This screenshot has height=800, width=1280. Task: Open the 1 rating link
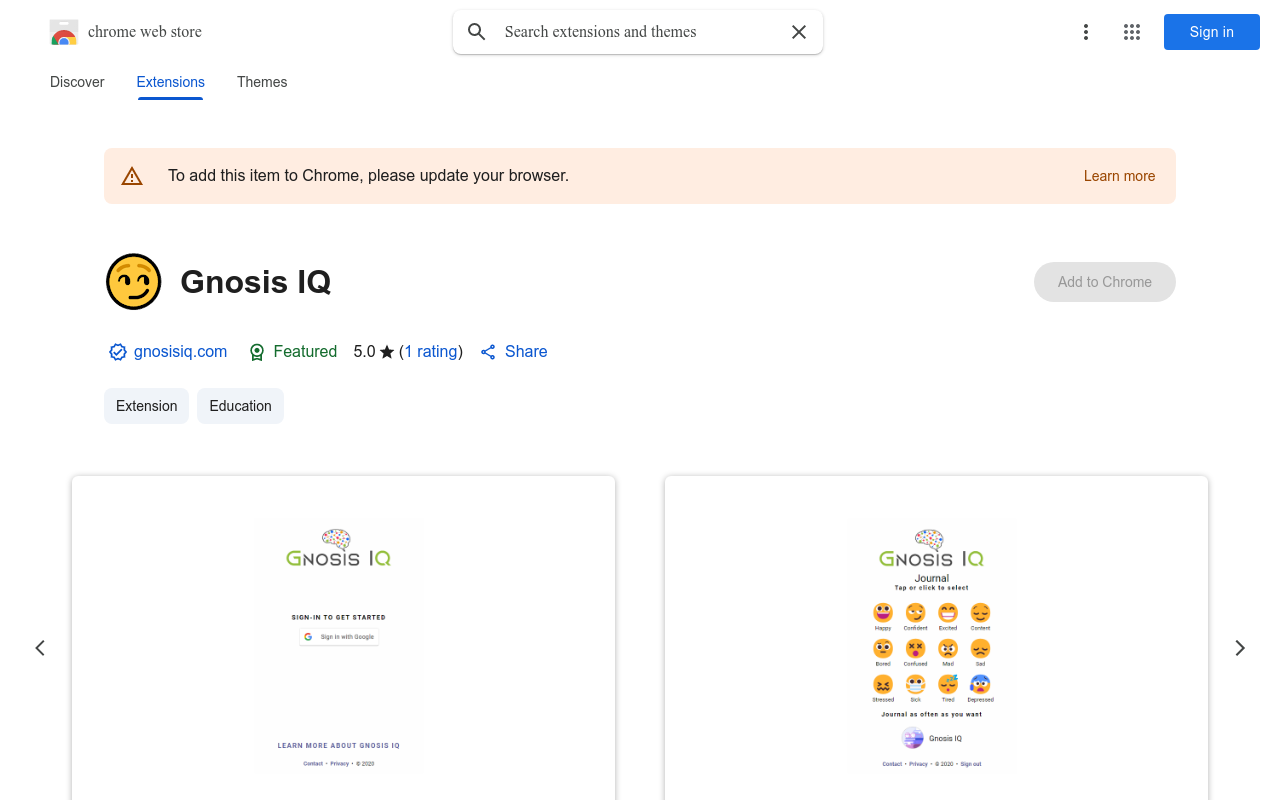tap(431, 352)
